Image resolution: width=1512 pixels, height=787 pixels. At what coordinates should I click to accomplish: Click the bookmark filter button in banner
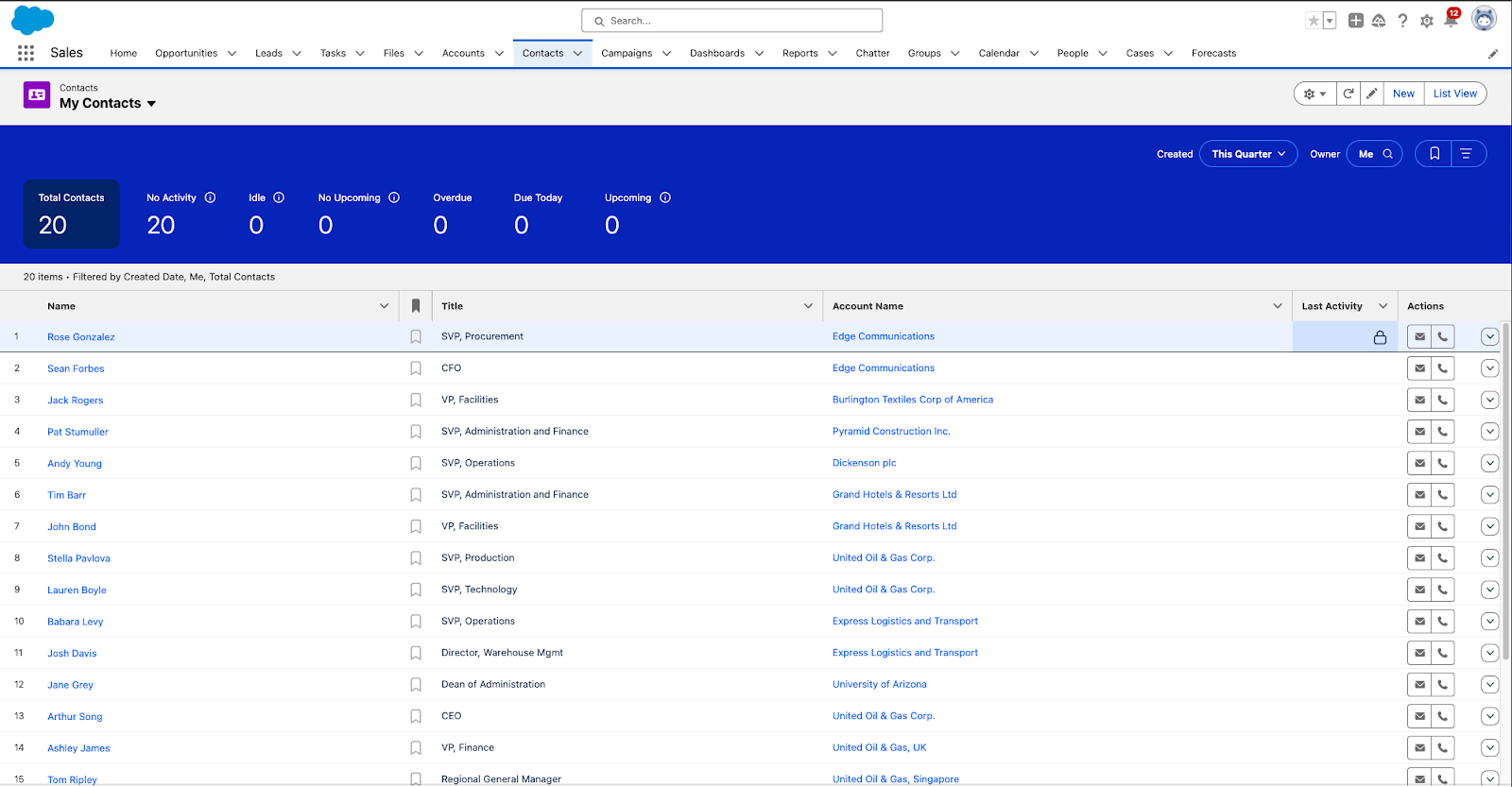click(x=1434, y=154)
